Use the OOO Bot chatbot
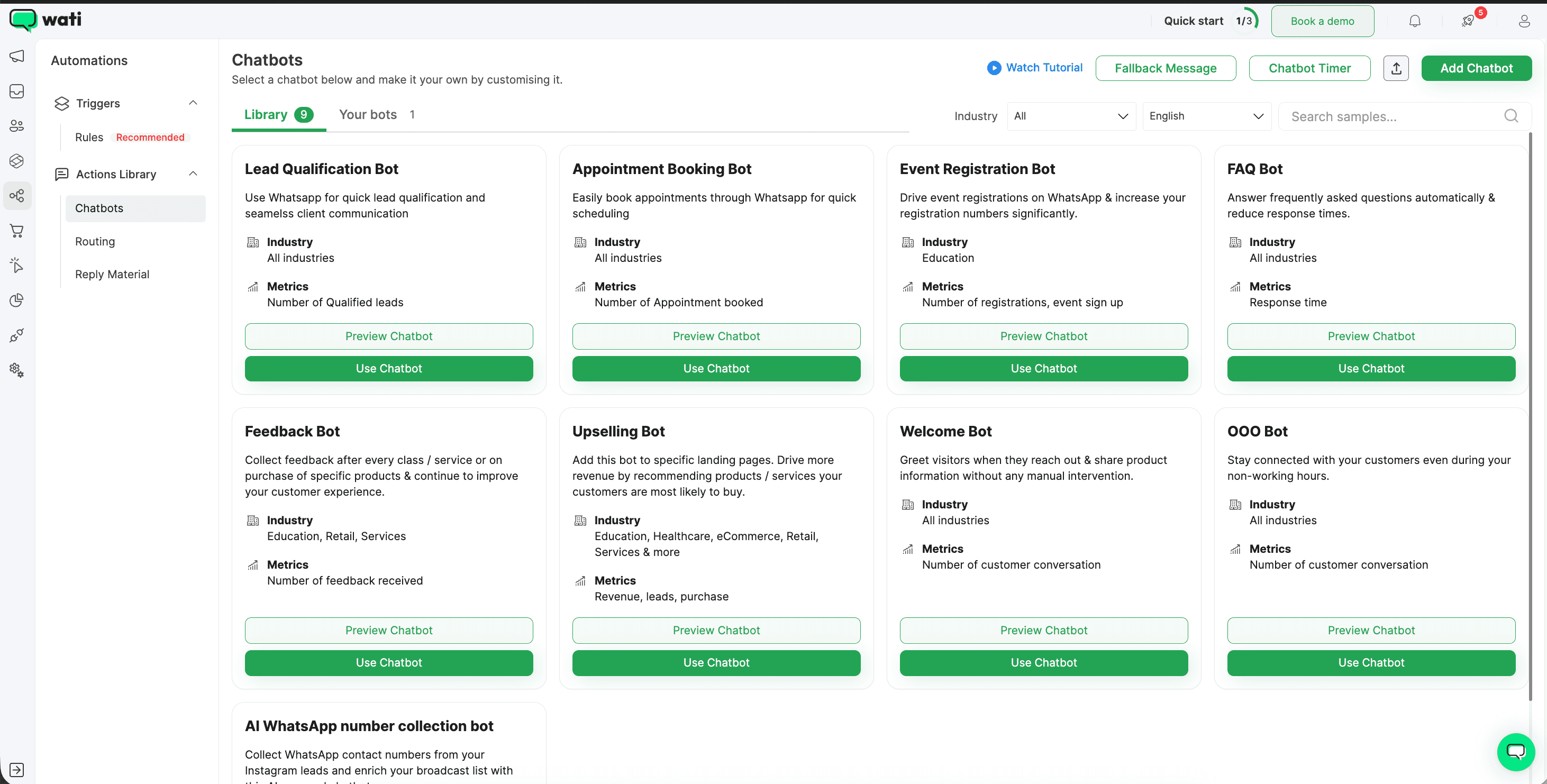This screenshot has height=784, width=1547. coord(1371,663)
